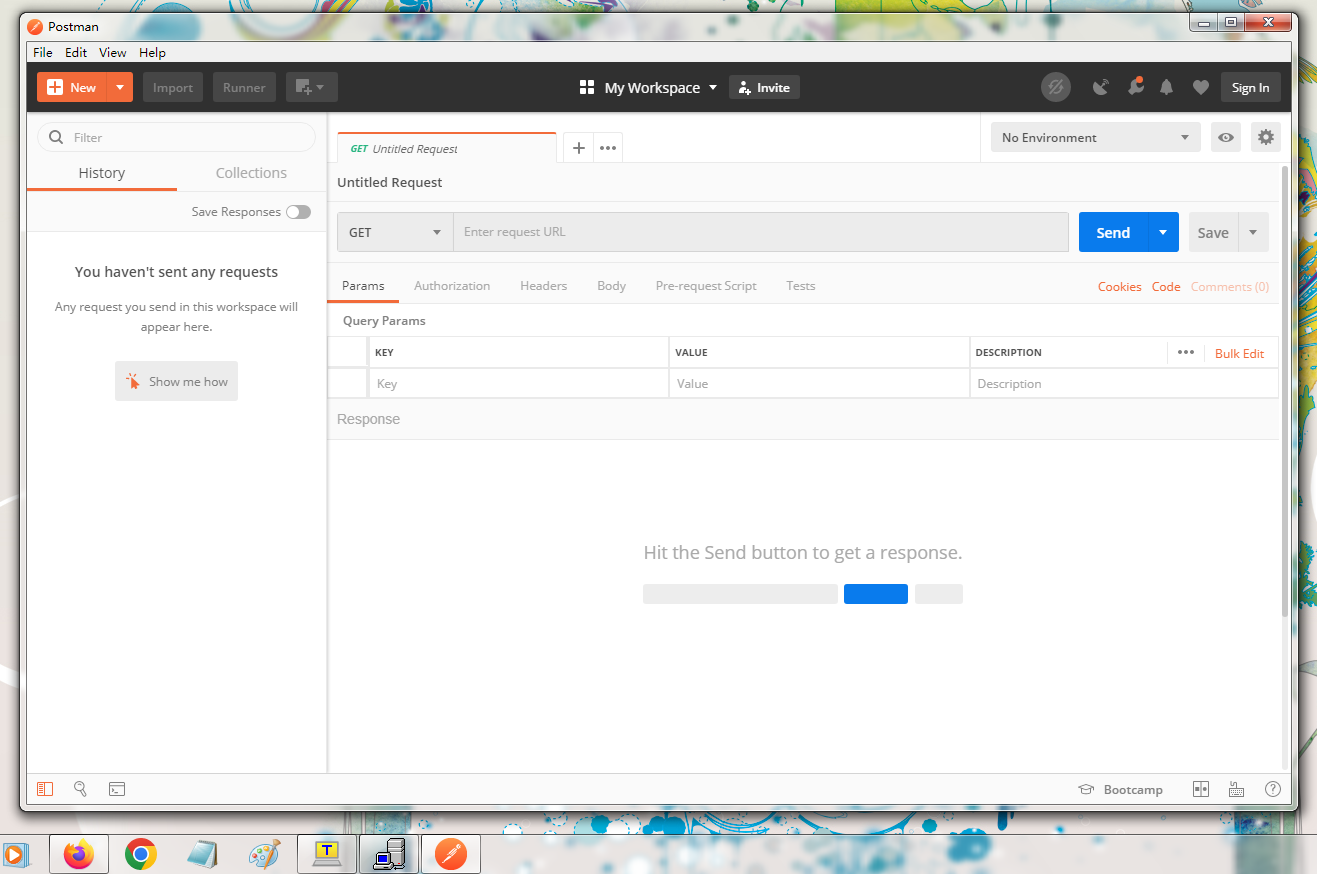This screenshot has height=874, width=1317.
Task: Open the tab options ellipsis menu
Action: (x=608, y=148)
